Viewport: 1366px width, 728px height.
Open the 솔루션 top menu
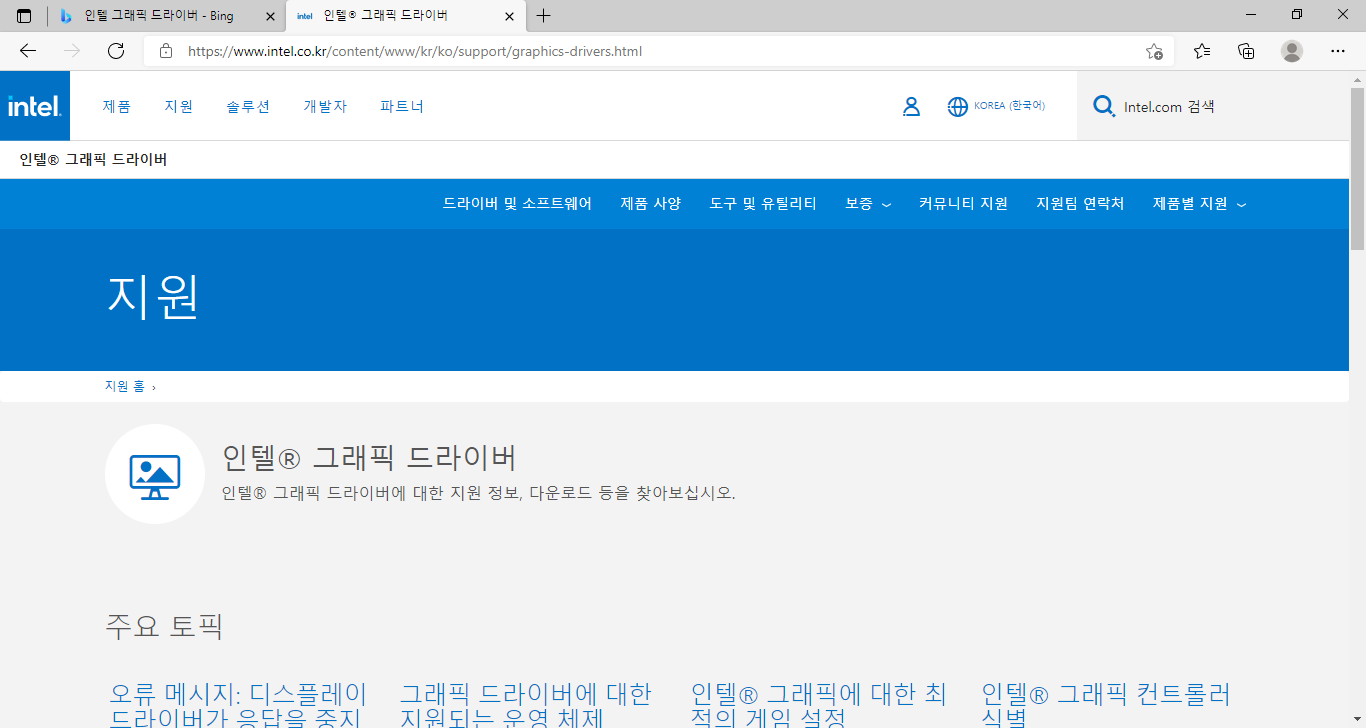coord(248,106)
